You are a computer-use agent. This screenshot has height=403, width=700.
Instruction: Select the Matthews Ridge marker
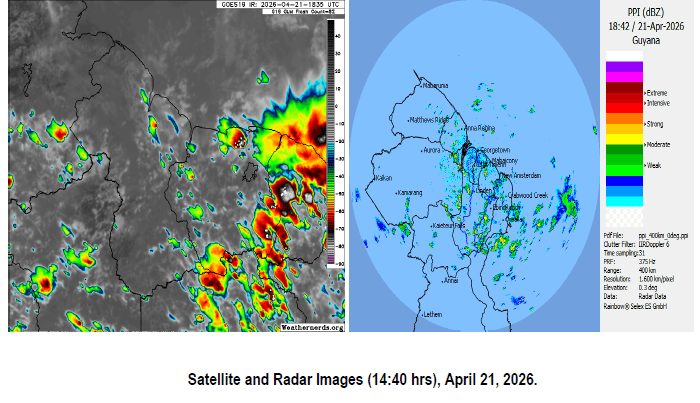tap(410, 120)
